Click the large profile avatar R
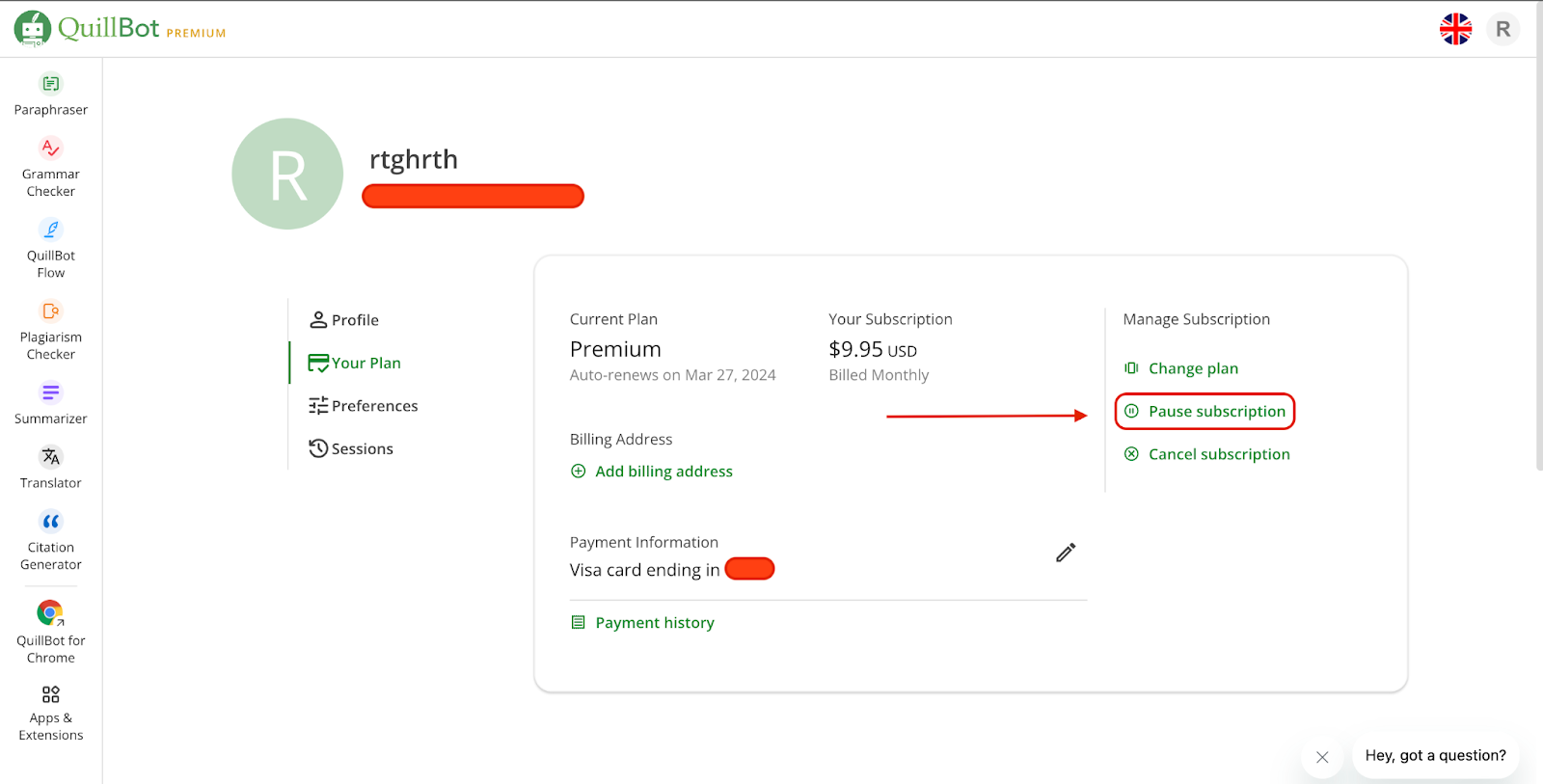Screen dimensions: 1543x784 click(x=287, y=174)
